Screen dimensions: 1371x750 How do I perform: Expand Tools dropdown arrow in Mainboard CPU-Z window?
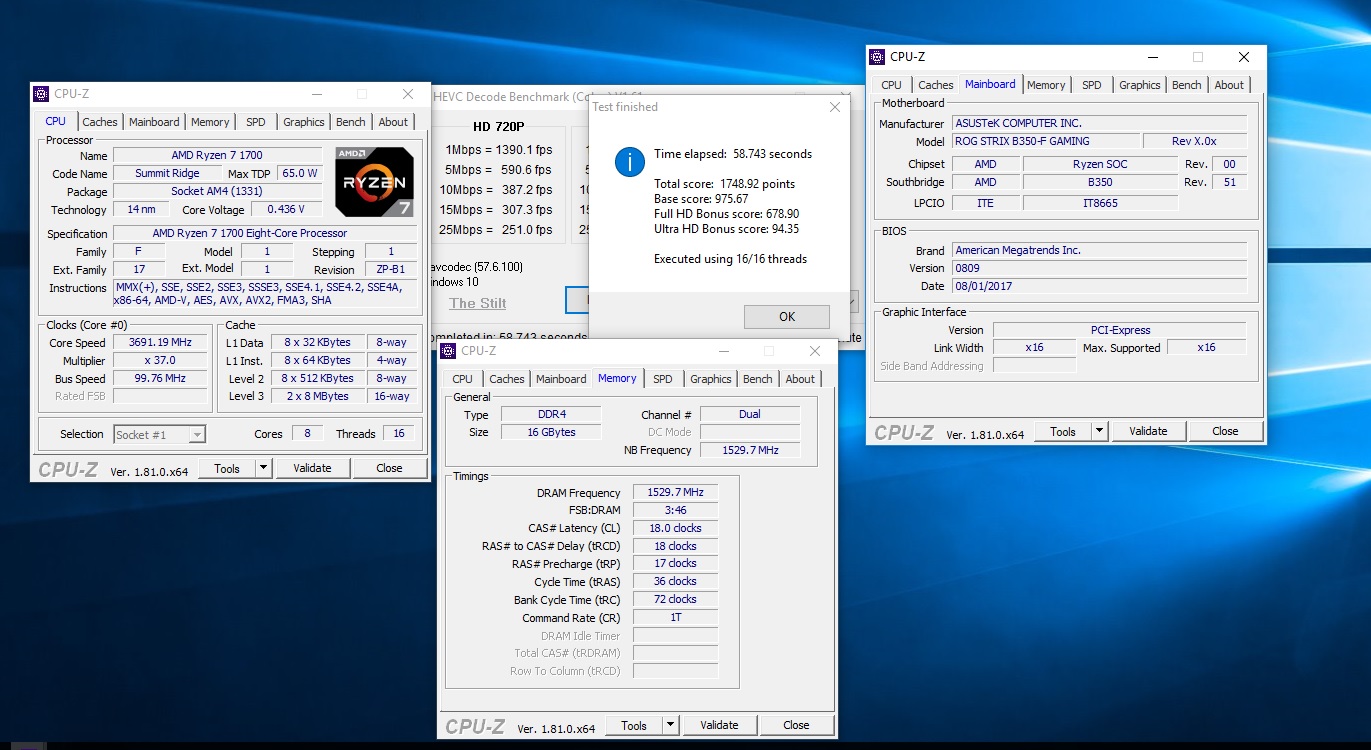(1100, 431)
